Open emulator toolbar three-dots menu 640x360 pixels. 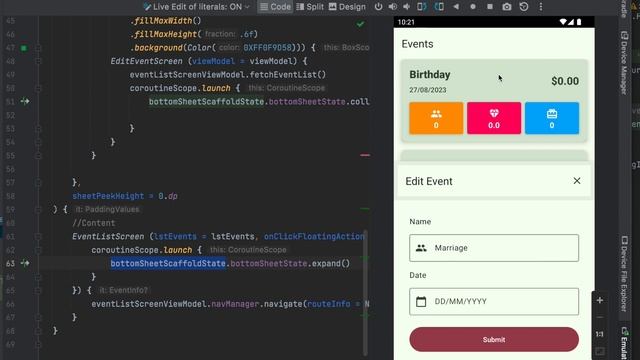pos(541,7)
